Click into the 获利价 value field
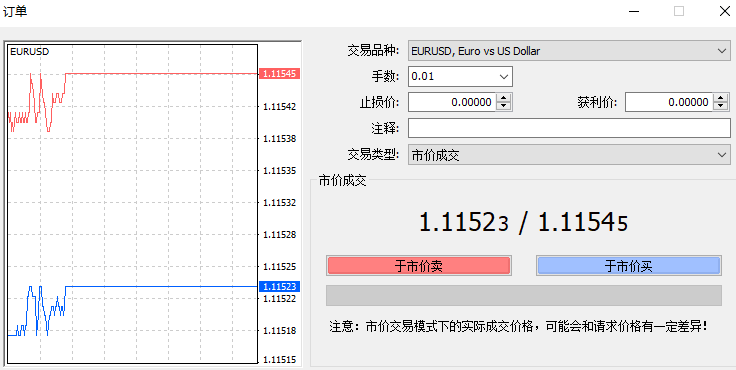 669,102
